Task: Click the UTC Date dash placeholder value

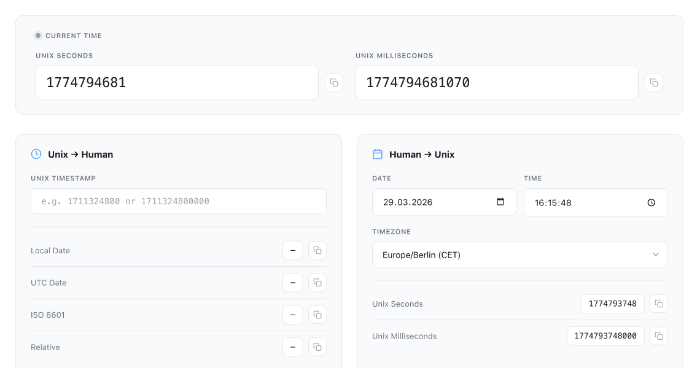Action: 293,283
